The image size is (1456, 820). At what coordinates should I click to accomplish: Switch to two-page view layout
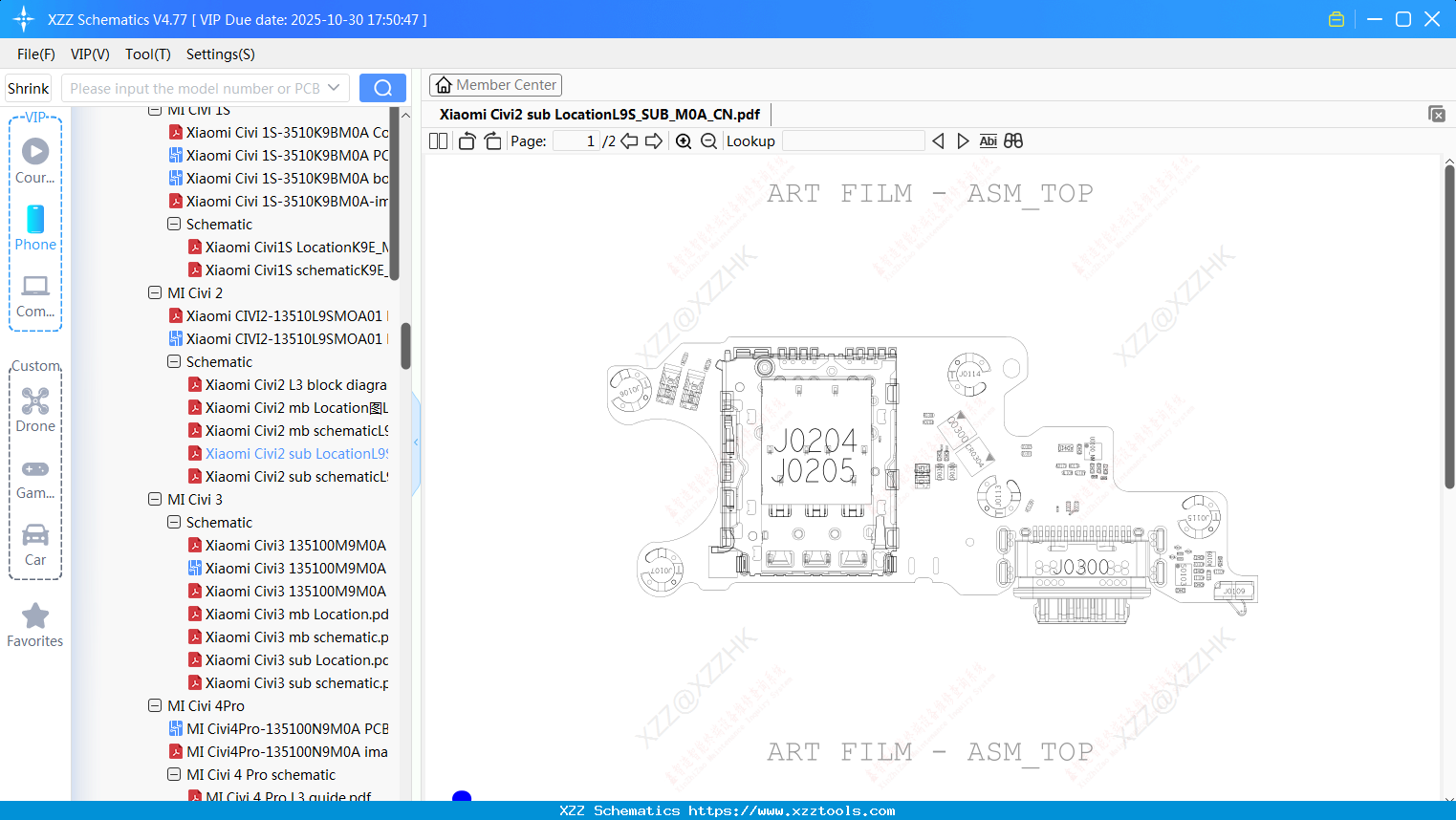(x=437, y=140)
